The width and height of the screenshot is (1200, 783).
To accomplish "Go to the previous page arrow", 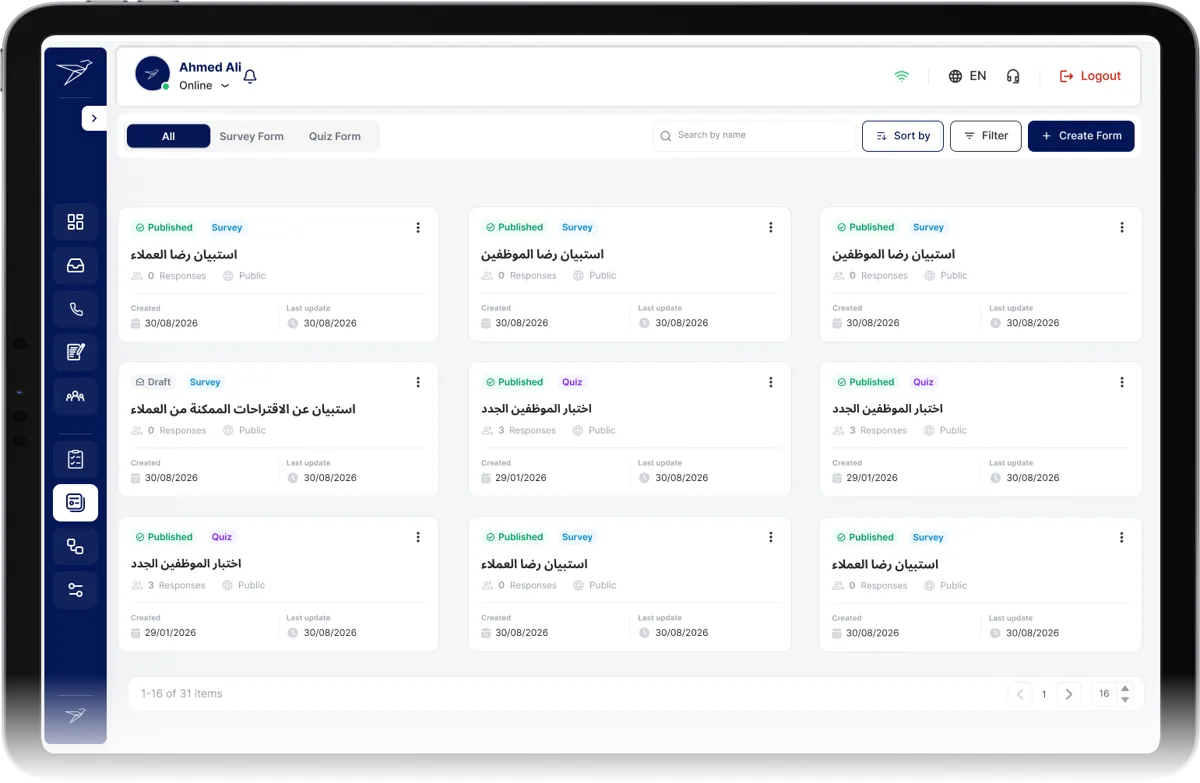I will [1019, 694].
